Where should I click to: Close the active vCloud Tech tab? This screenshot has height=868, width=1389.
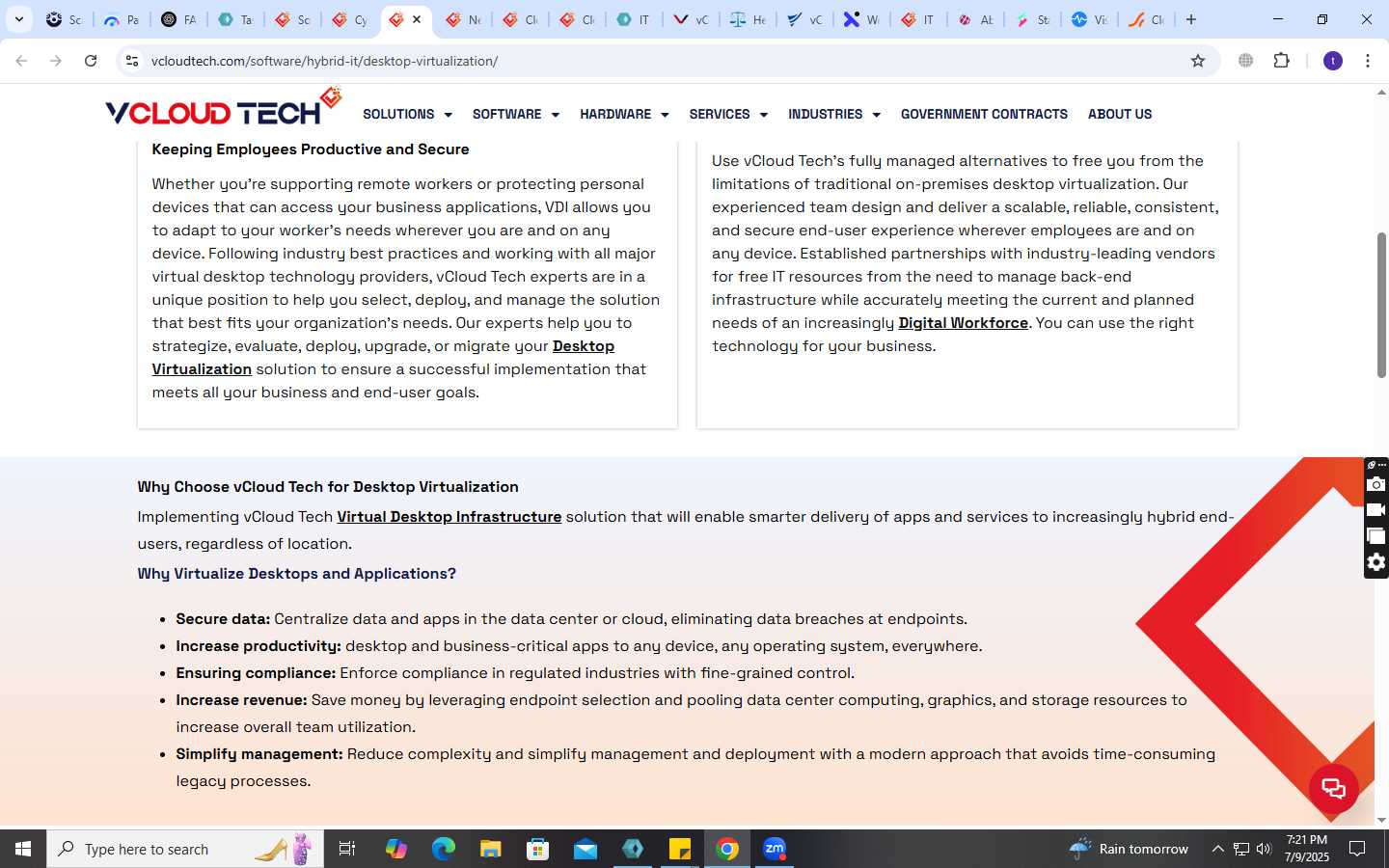(417, 19)
